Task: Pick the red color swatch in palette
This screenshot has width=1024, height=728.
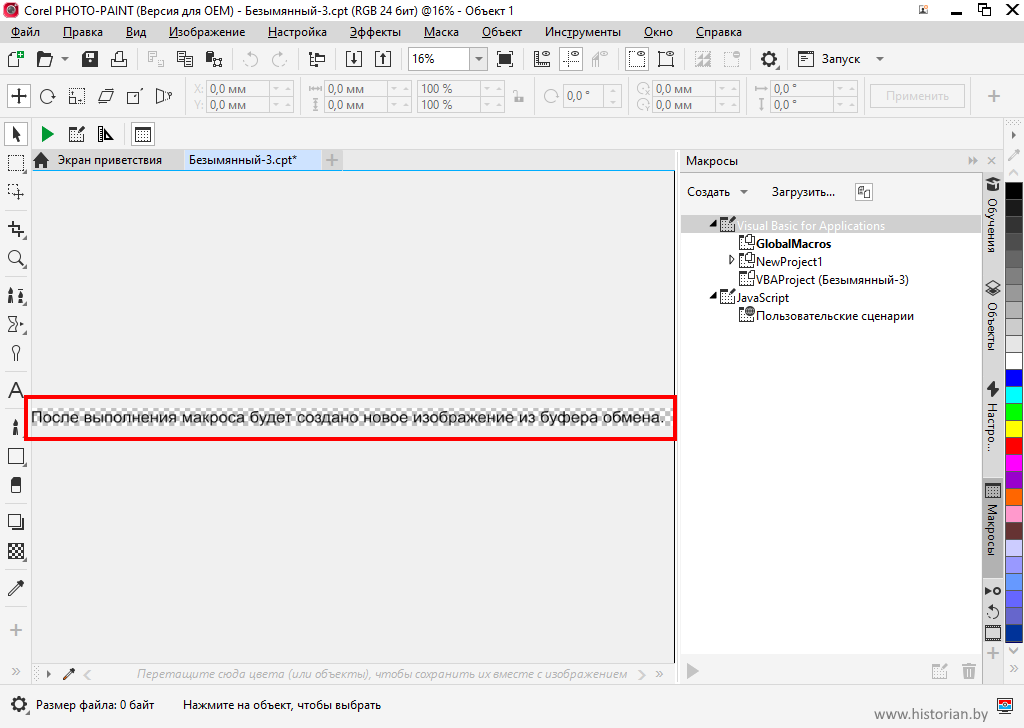Action: click(1014, 445)
